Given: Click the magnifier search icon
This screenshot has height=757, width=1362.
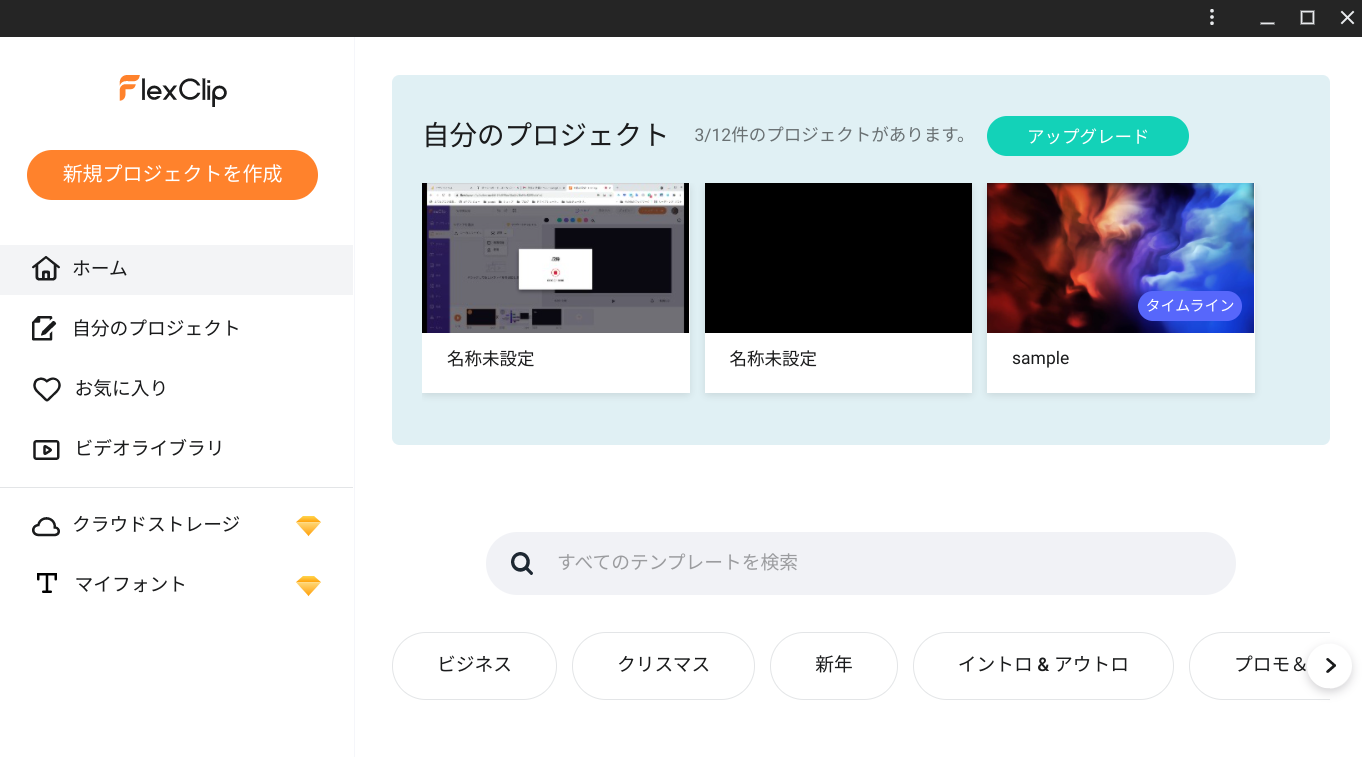Looking at the screenshot, I should pos(522,563).
